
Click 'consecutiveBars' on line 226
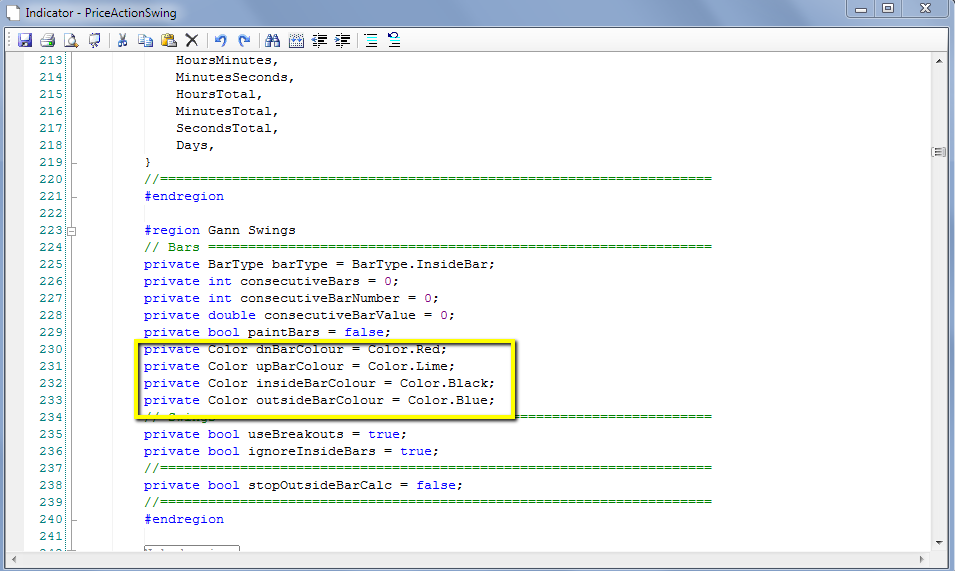click(300, 281)
